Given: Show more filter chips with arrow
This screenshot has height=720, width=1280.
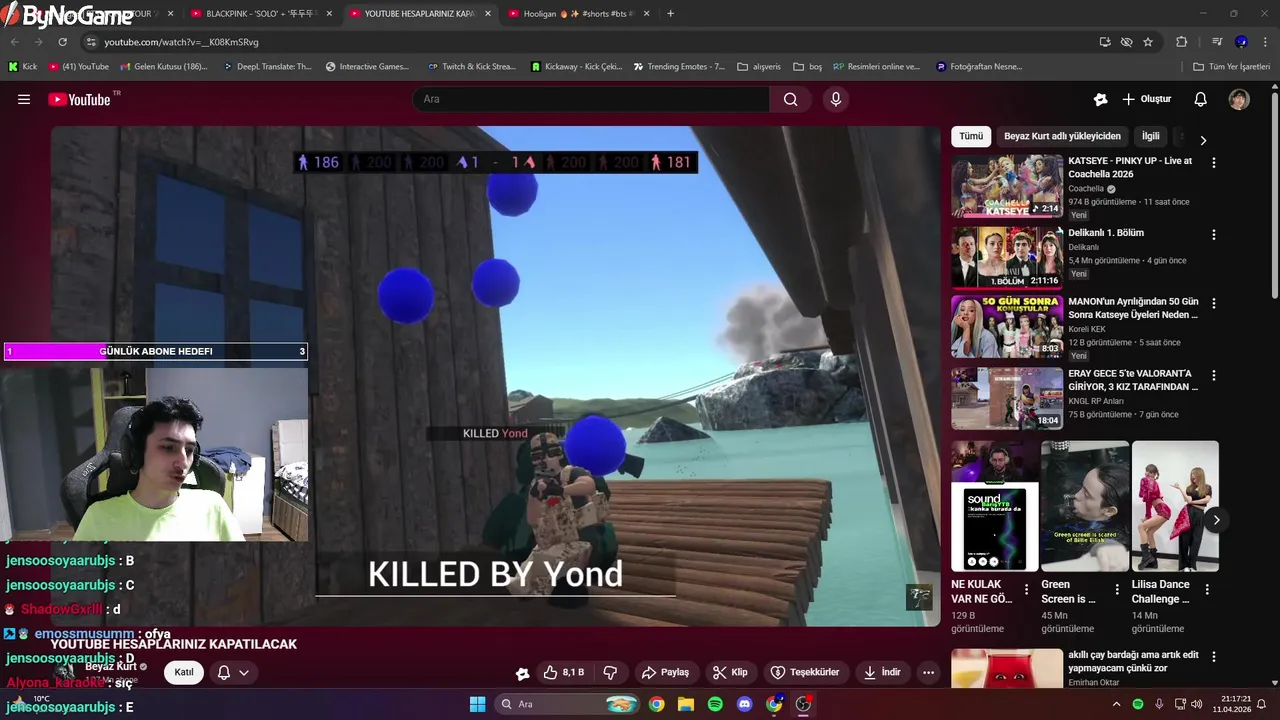Looking at the screenshot, I should 1203,140.
